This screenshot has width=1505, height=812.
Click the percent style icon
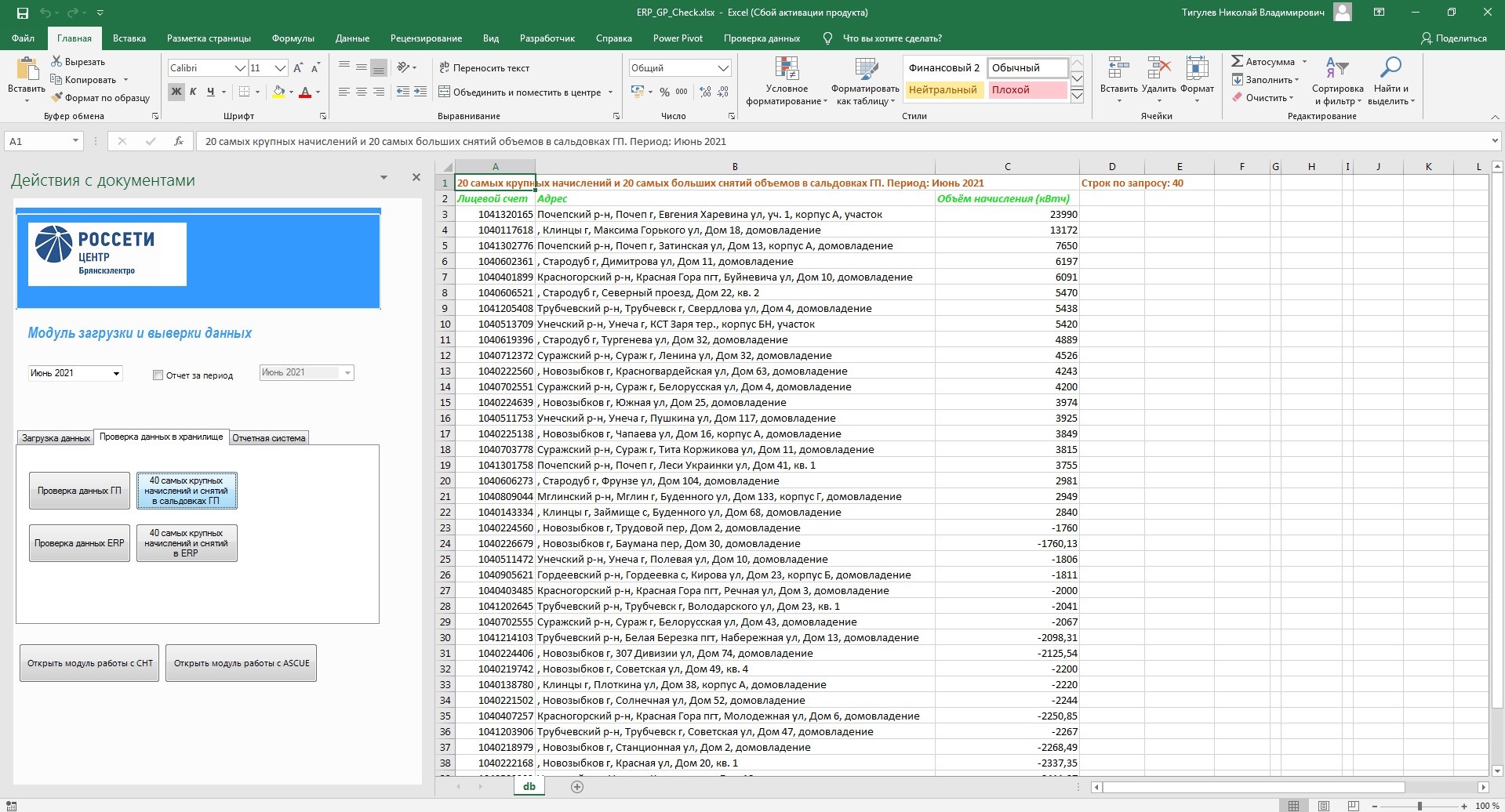click(x=664, y=92)
